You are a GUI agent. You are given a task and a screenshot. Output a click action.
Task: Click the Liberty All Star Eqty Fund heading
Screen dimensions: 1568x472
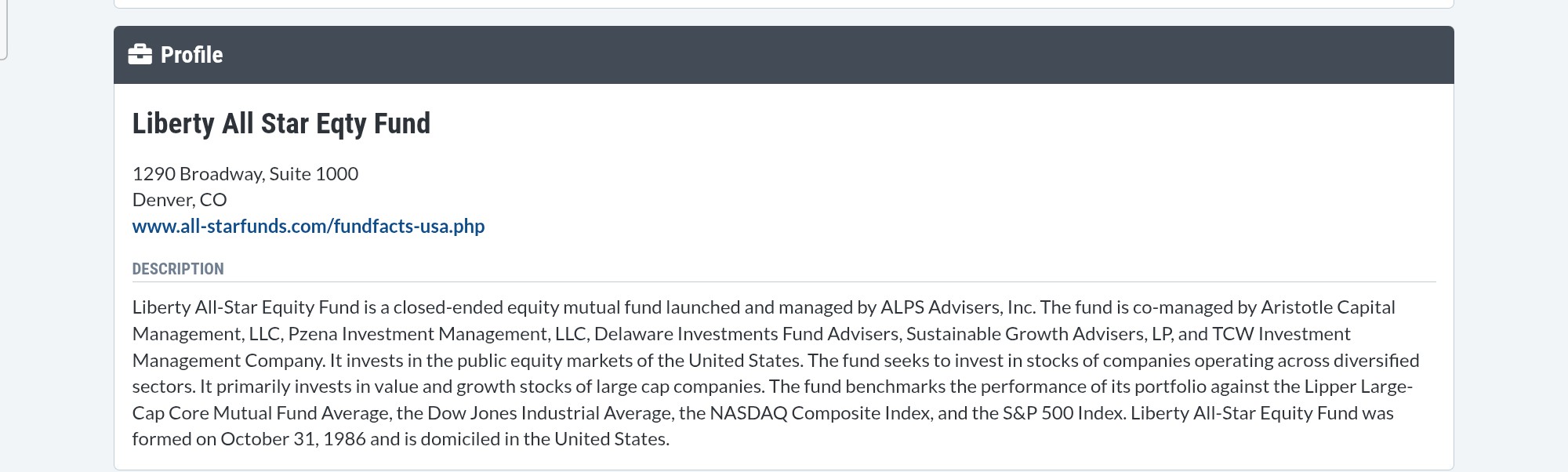pyautogui.click(x=281, y=124)
